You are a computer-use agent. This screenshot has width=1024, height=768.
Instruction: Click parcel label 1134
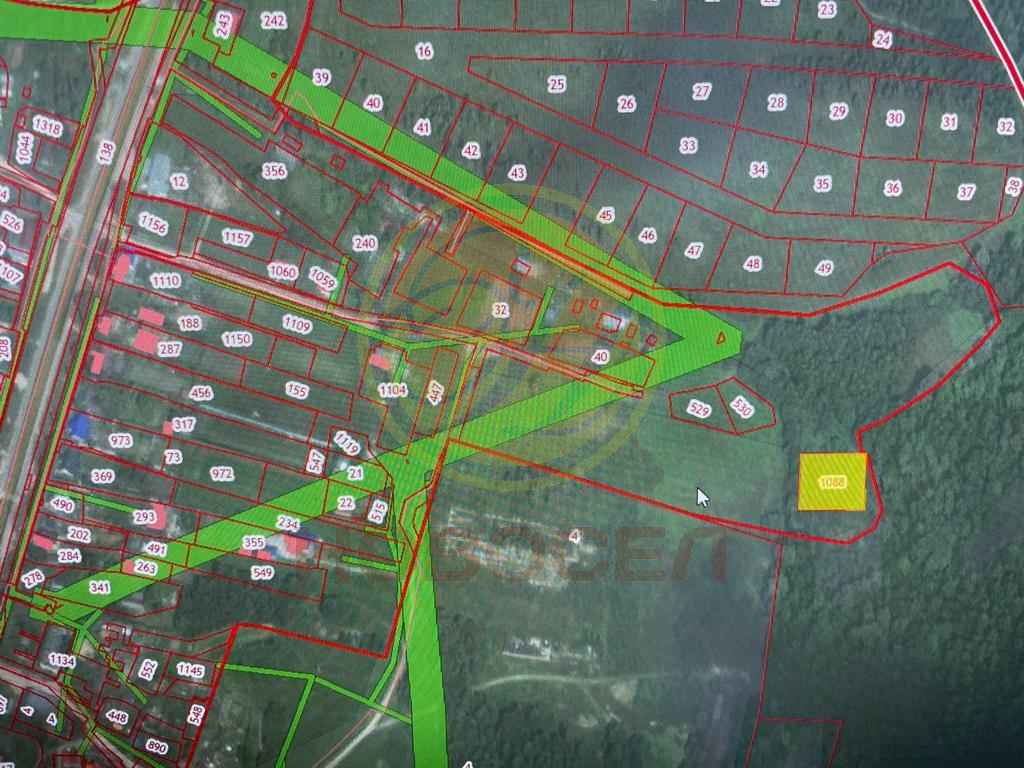point(62,660)
